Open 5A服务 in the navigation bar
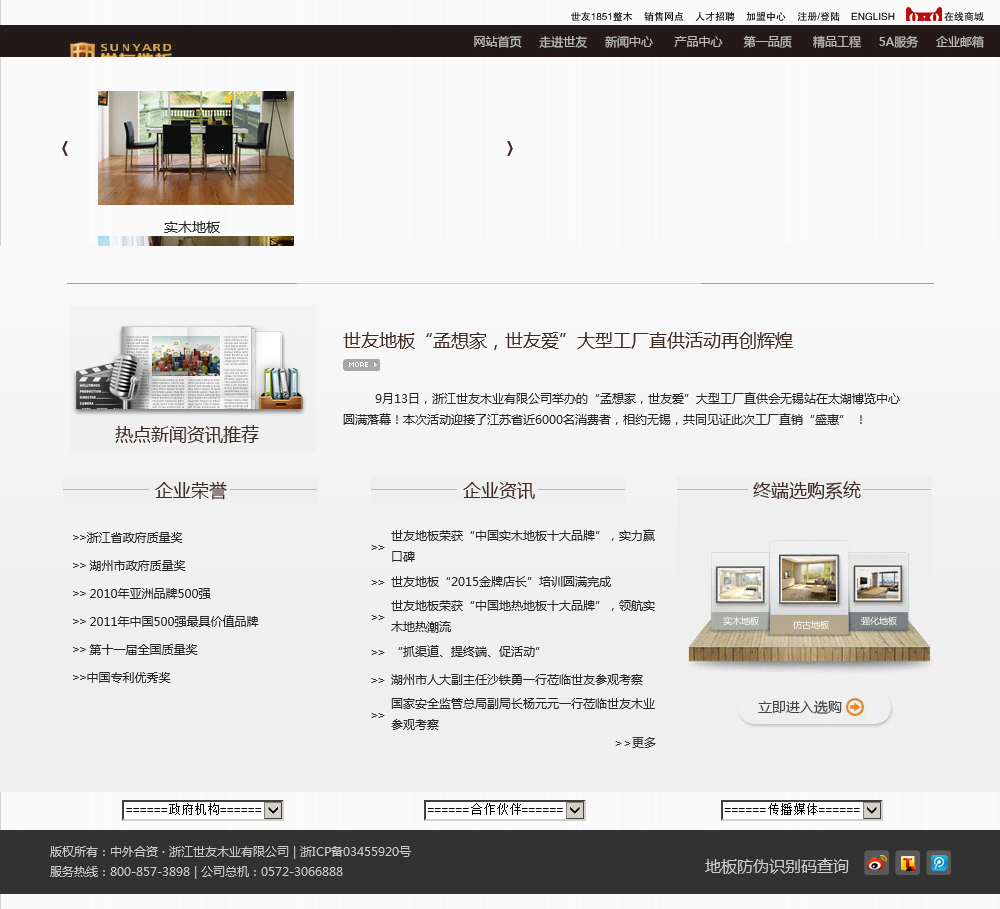The height and width of the screenshot is (909, 1000). click(x=899, y=42)
